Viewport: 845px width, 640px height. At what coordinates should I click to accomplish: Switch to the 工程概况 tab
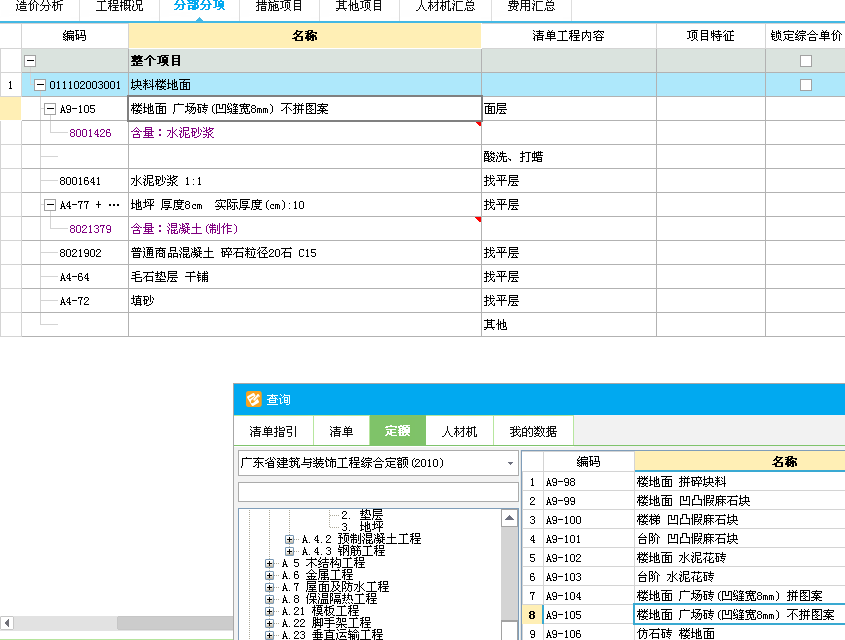click(119, 6)
